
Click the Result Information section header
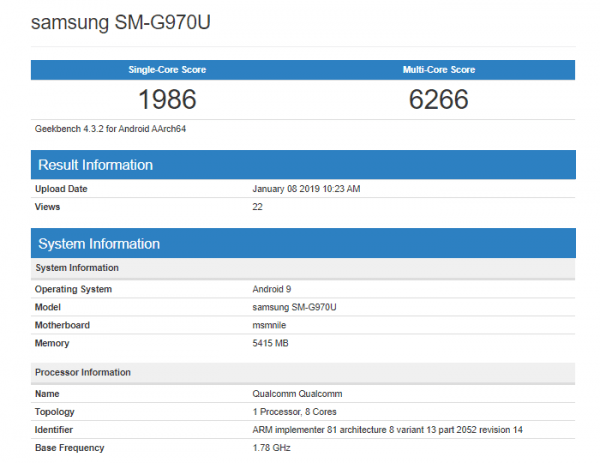tap(95, 165)
